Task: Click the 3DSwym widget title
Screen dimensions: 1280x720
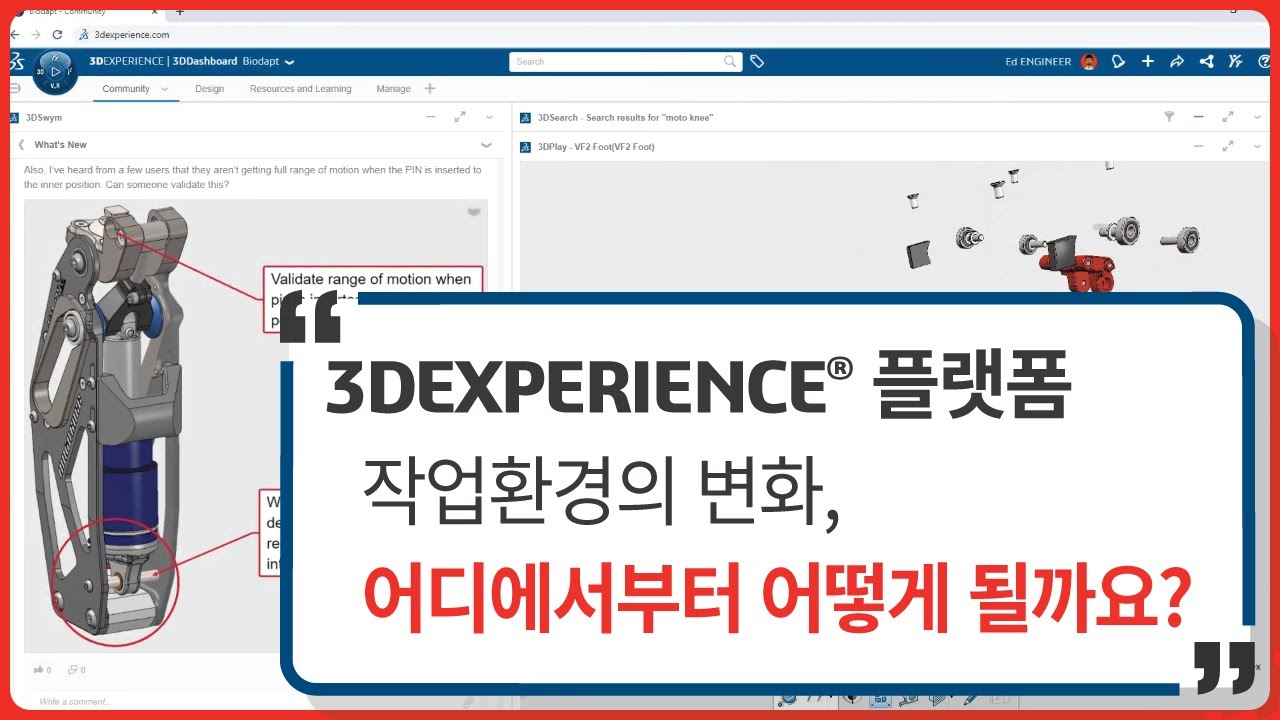Action: tap(43, 117)
